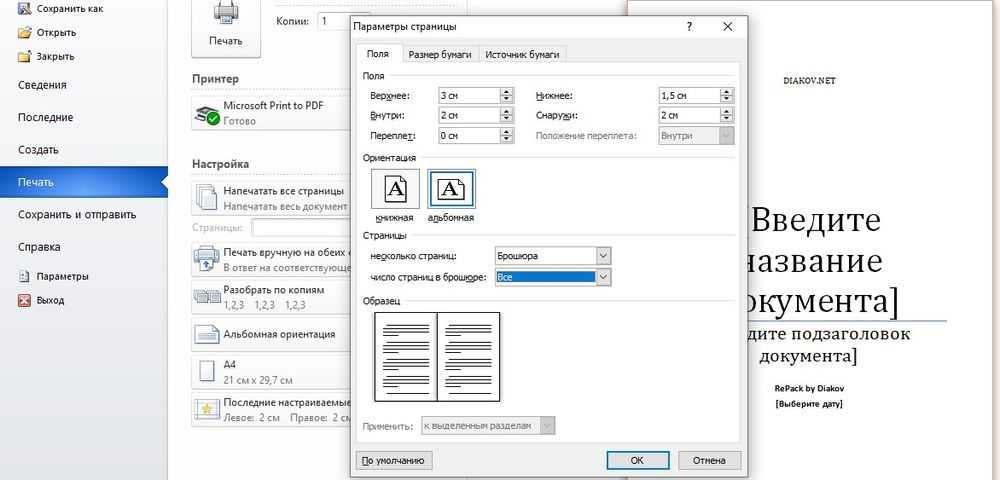Switch to the Размер бумаги tab

point(440,54)
